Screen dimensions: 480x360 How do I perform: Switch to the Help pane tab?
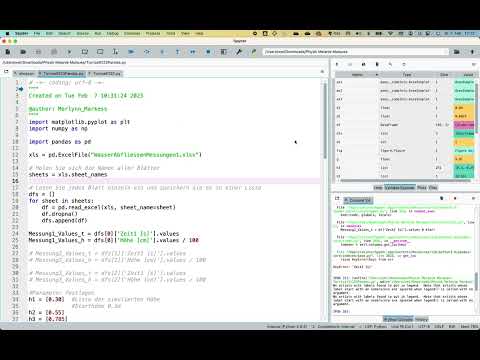378,188
